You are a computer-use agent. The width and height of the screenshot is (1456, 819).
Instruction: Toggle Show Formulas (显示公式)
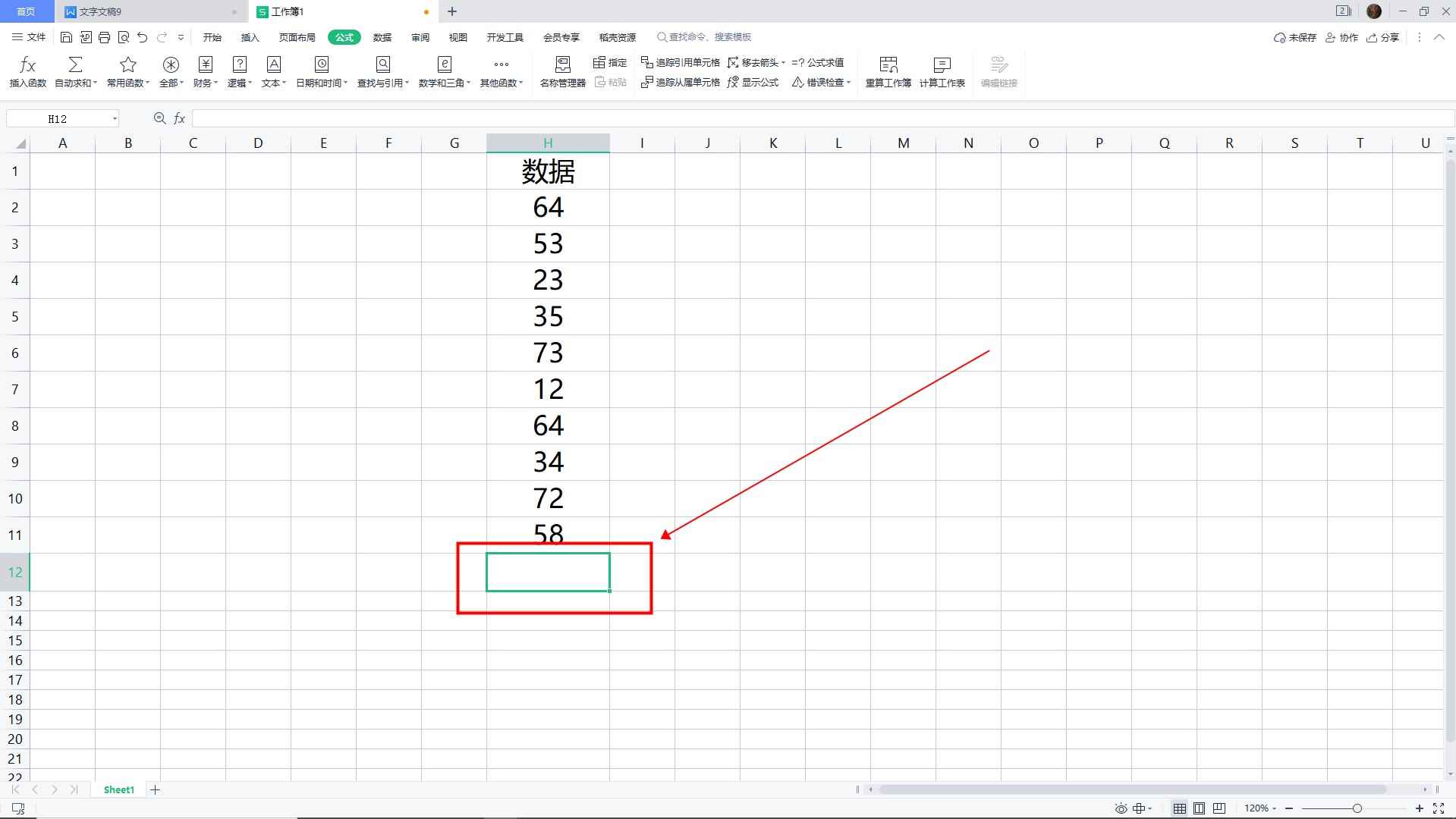tap(753, 82)
